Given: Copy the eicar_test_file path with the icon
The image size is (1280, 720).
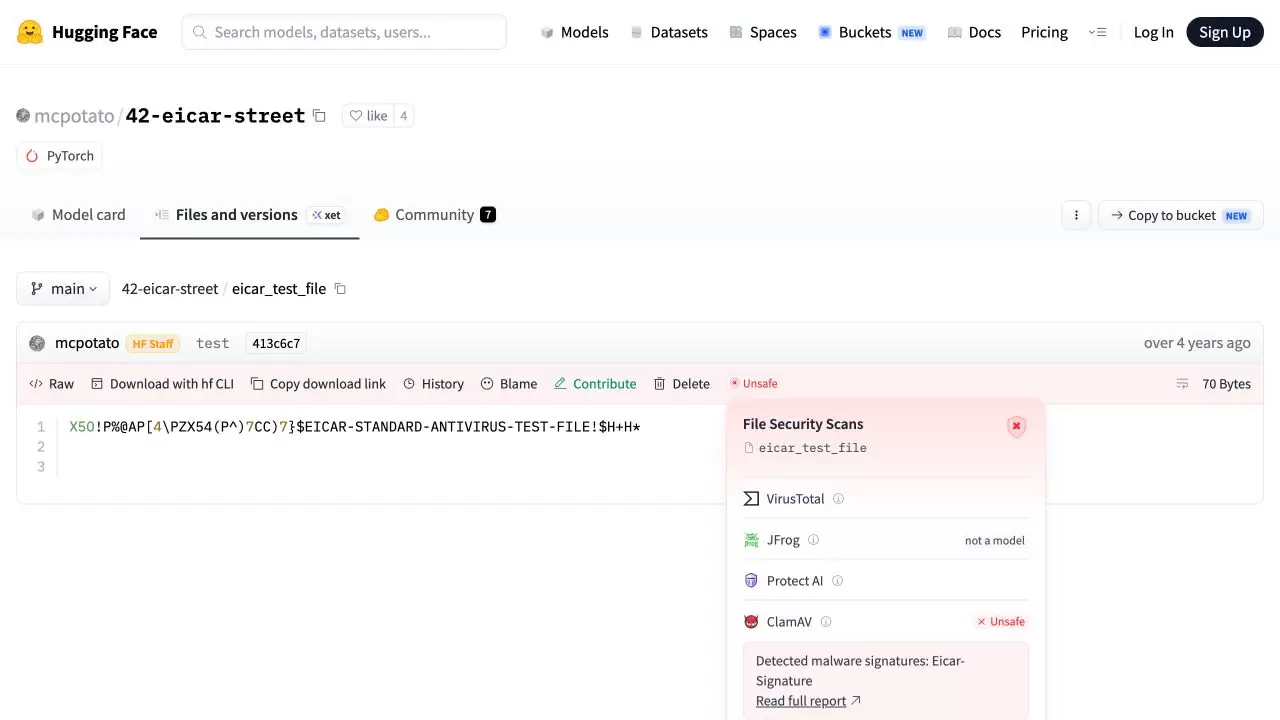Looking at the screenshot, I should point(340,289).
